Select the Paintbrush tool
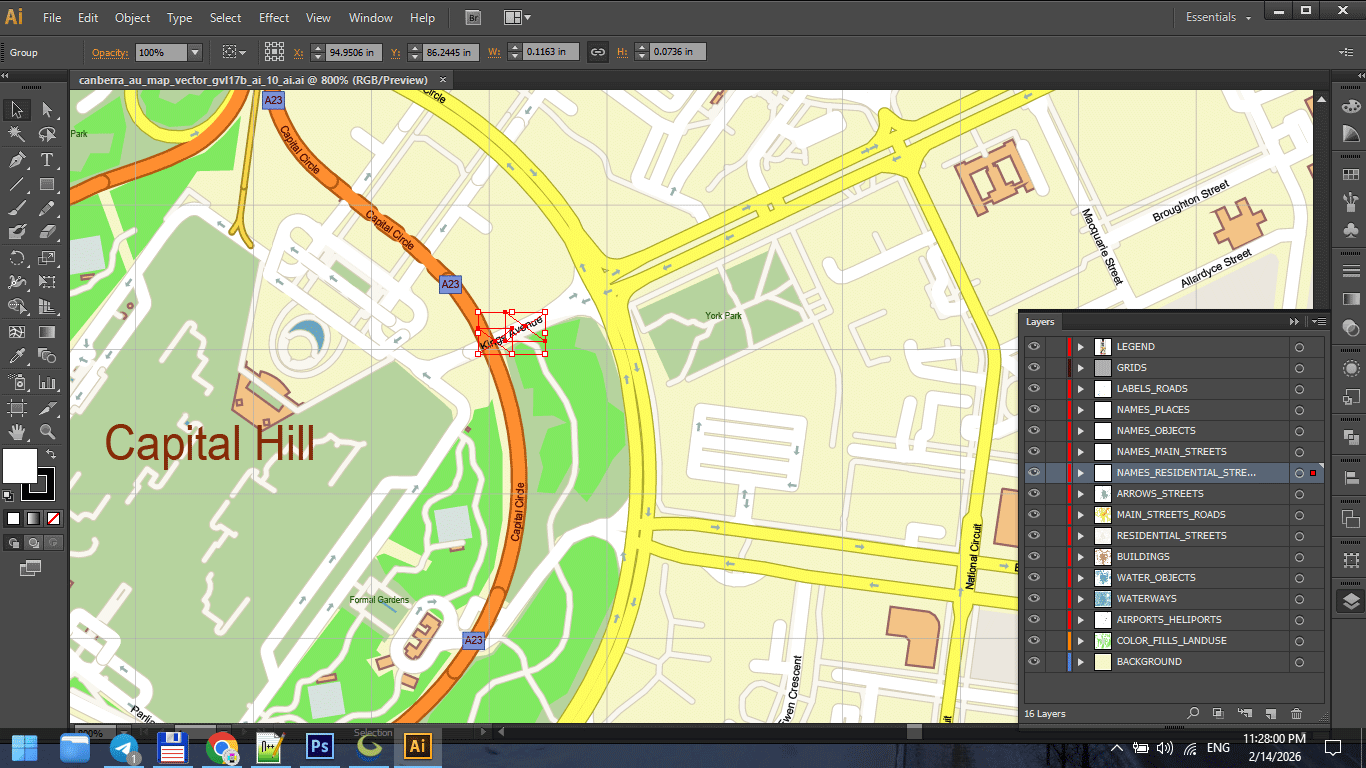Viewport: 1366px width, 768px height. (16, 208)
